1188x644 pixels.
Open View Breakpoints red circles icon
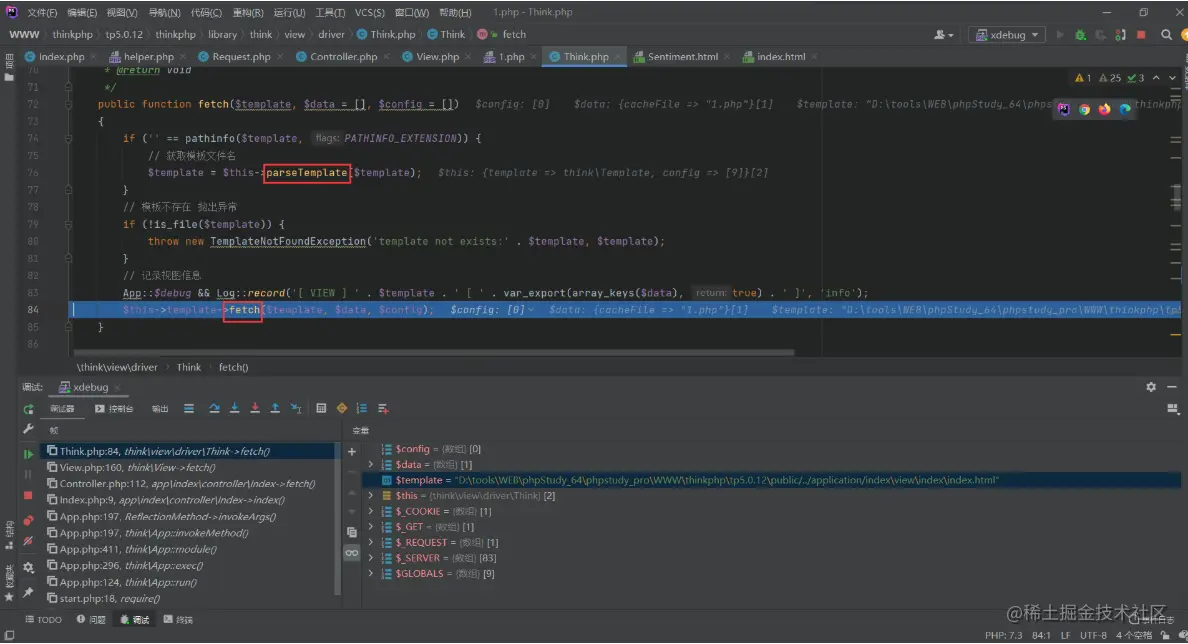click(28, 521)
